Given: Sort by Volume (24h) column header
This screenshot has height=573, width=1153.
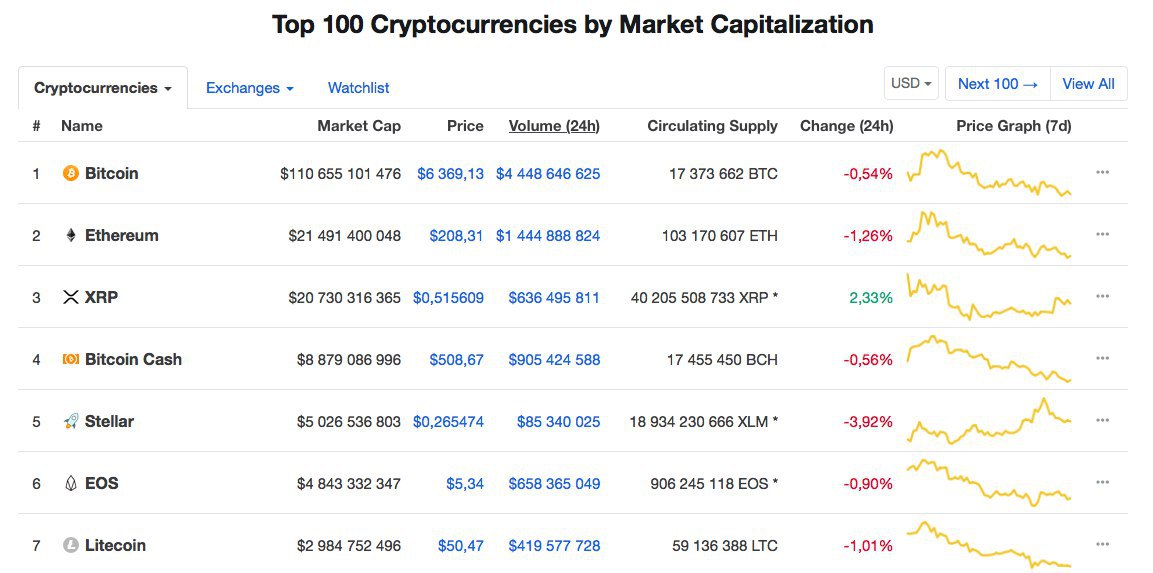Looking at the screenshot, I should [x=554, y=126].
